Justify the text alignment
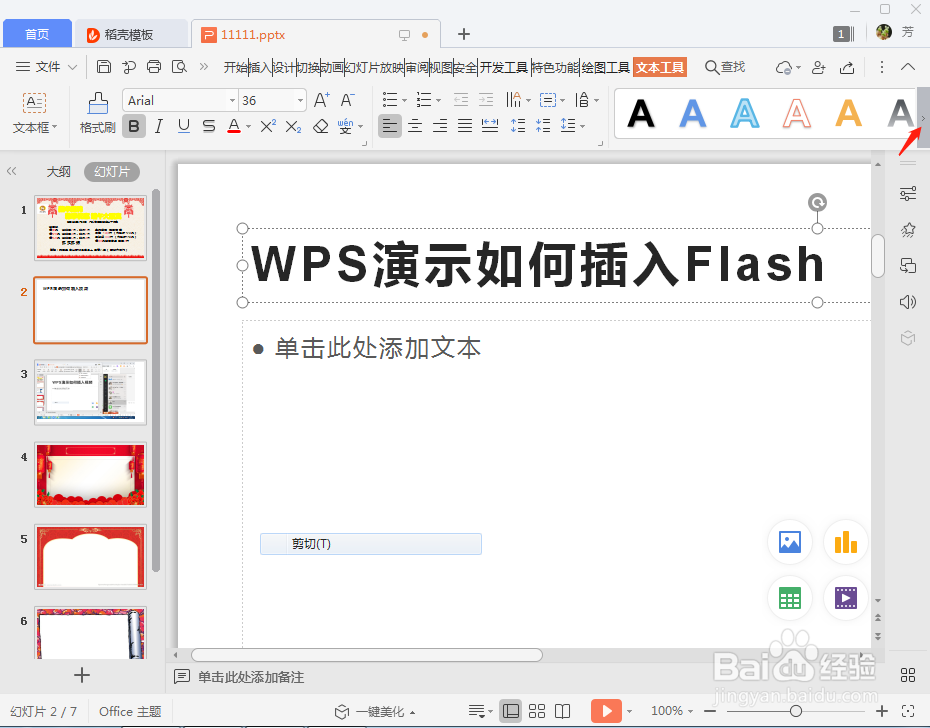This screenshot has height=728, width=930. click(465, 126)
